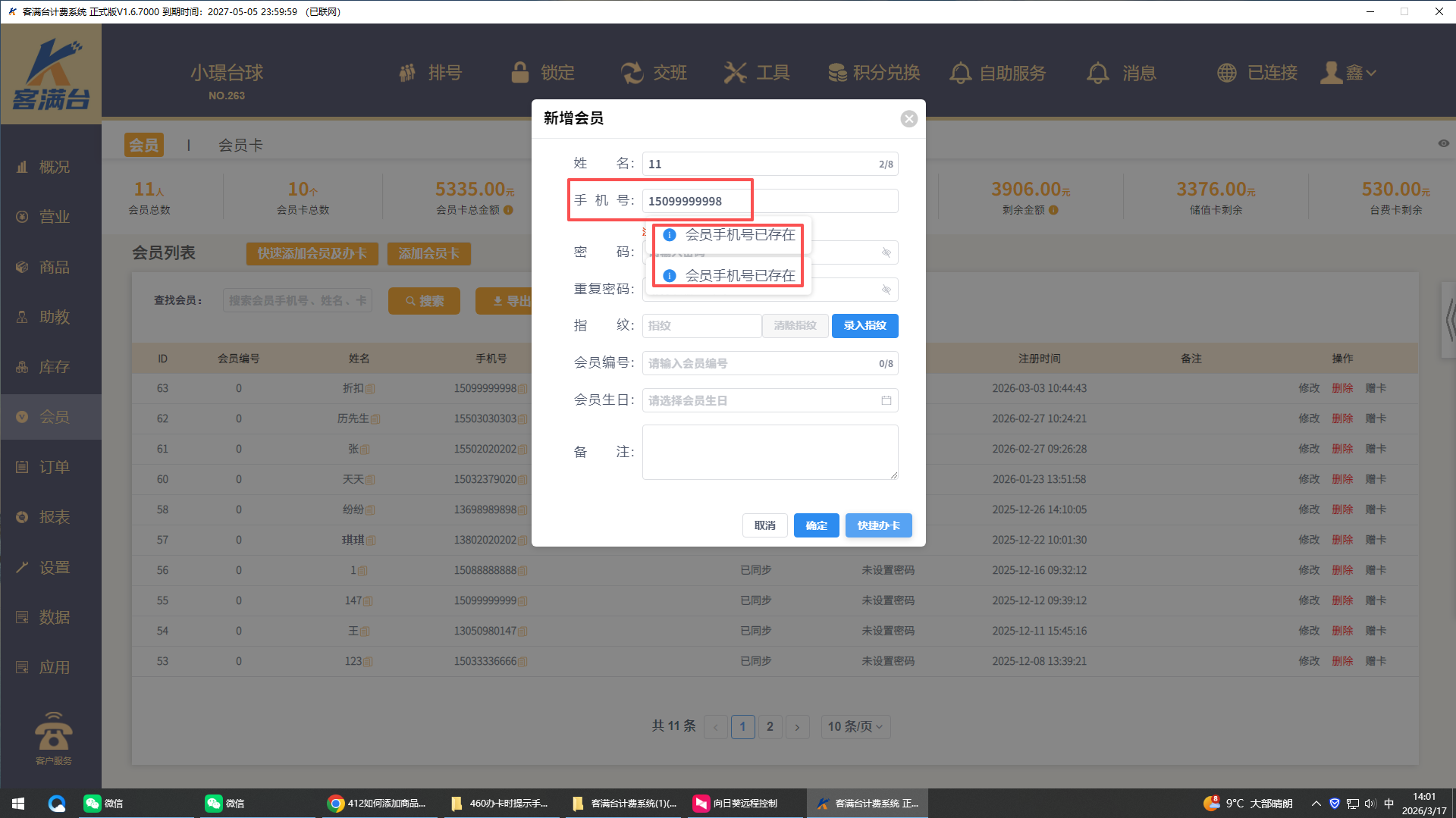Viewport: 1456px width, 818px height.
Task: Toggle password visibility in 密码 field
Action: (x=886, y=252)
